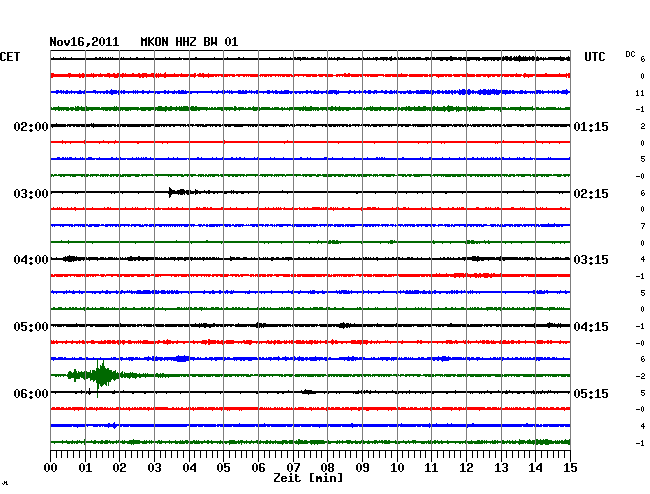Click the 05:15 UTC time label

[x=591, y=393]
